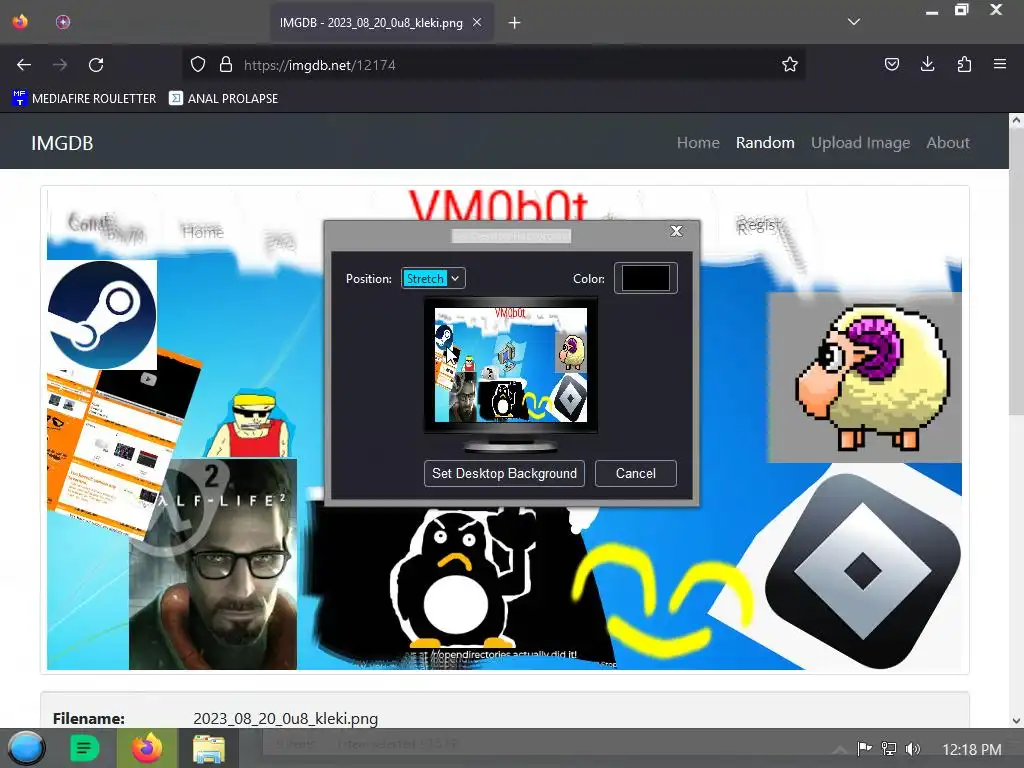Image resolution: width=1024 pixels, height=768 pixels.
Task: Open the Firefox hamburger menu
Action: (1000, 64)
